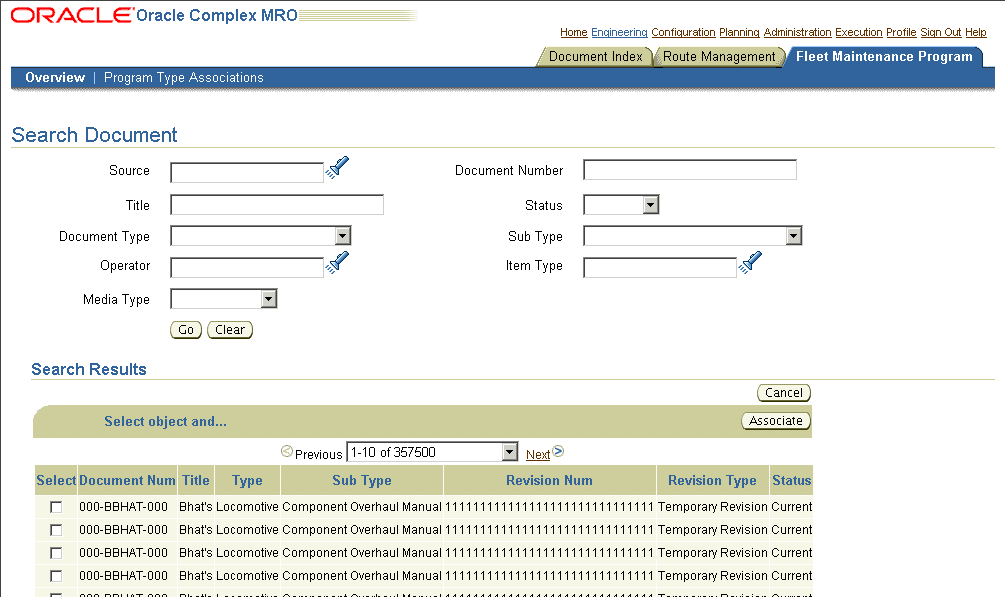This screenshot has width=1005, height=597.
Task: Open the Profile link
Action: tap(901, 32)
